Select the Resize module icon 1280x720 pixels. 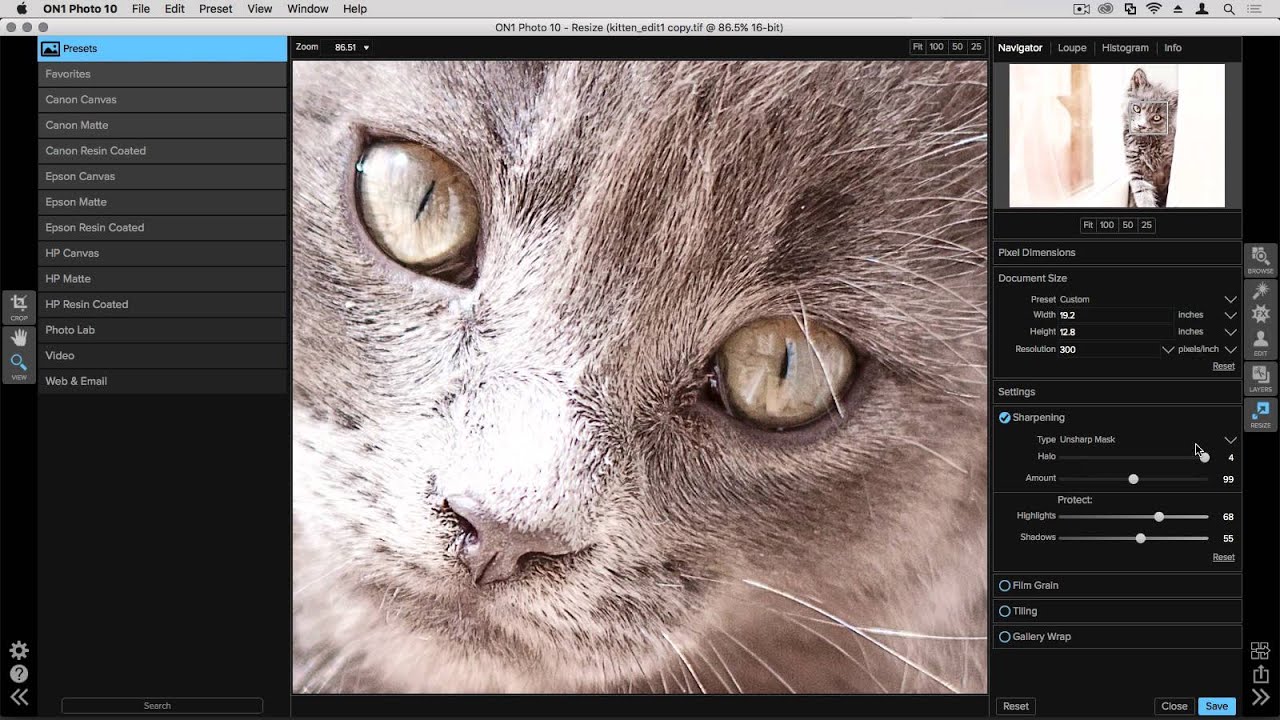[x=1260, y=414]
